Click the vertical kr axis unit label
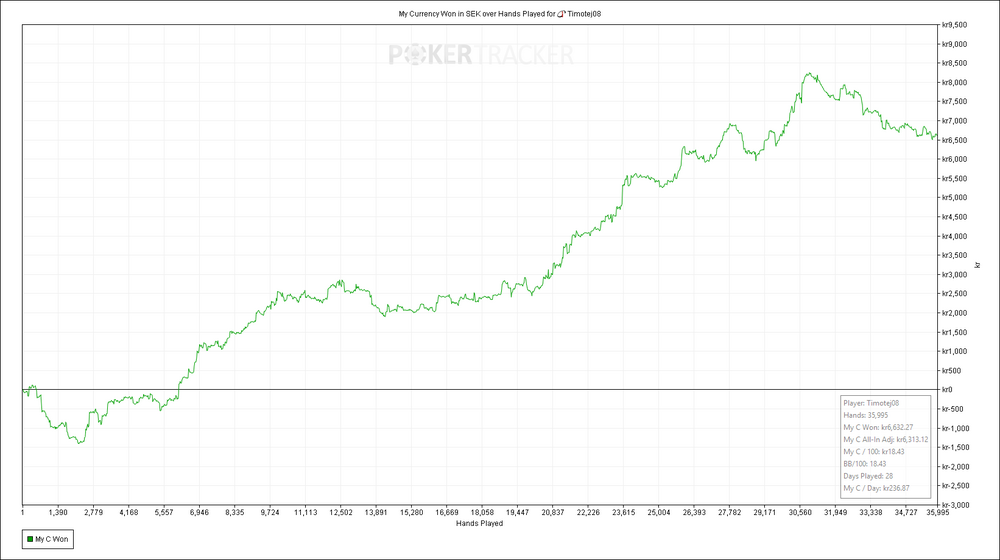 [x=978, y=265]
